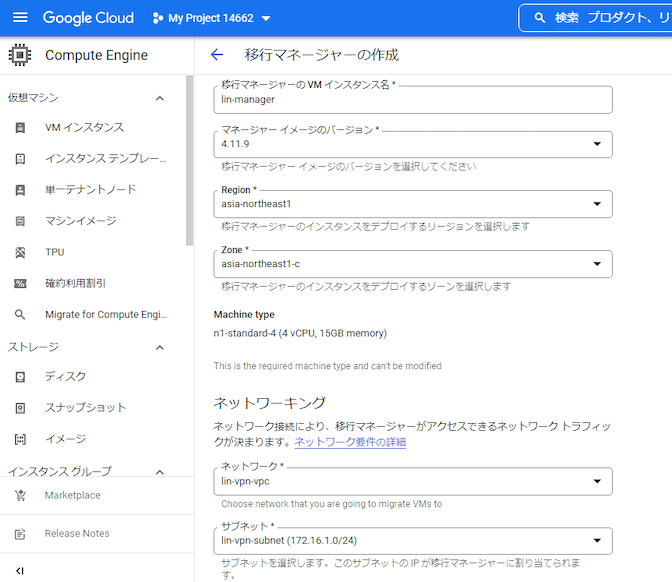
Task: Open the Zone dropdown
Action: tap(598, 264)
